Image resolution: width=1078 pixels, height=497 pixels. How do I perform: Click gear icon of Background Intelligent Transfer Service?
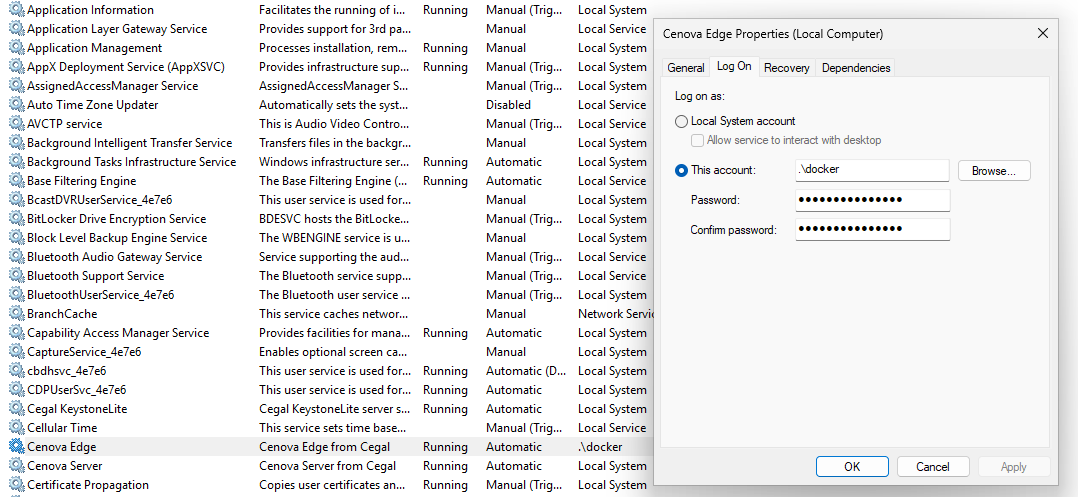click(16, 143)
